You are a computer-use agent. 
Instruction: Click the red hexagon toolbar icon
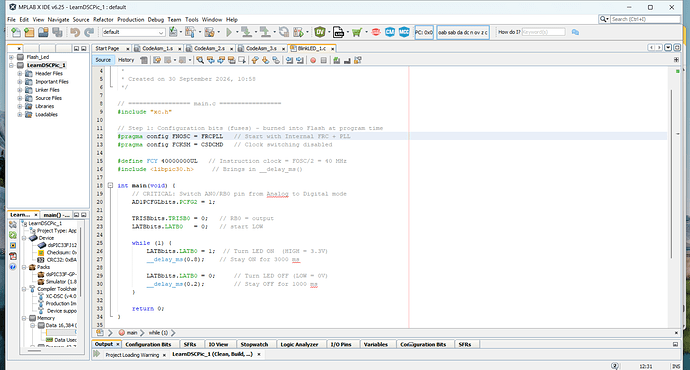(376, 32)
